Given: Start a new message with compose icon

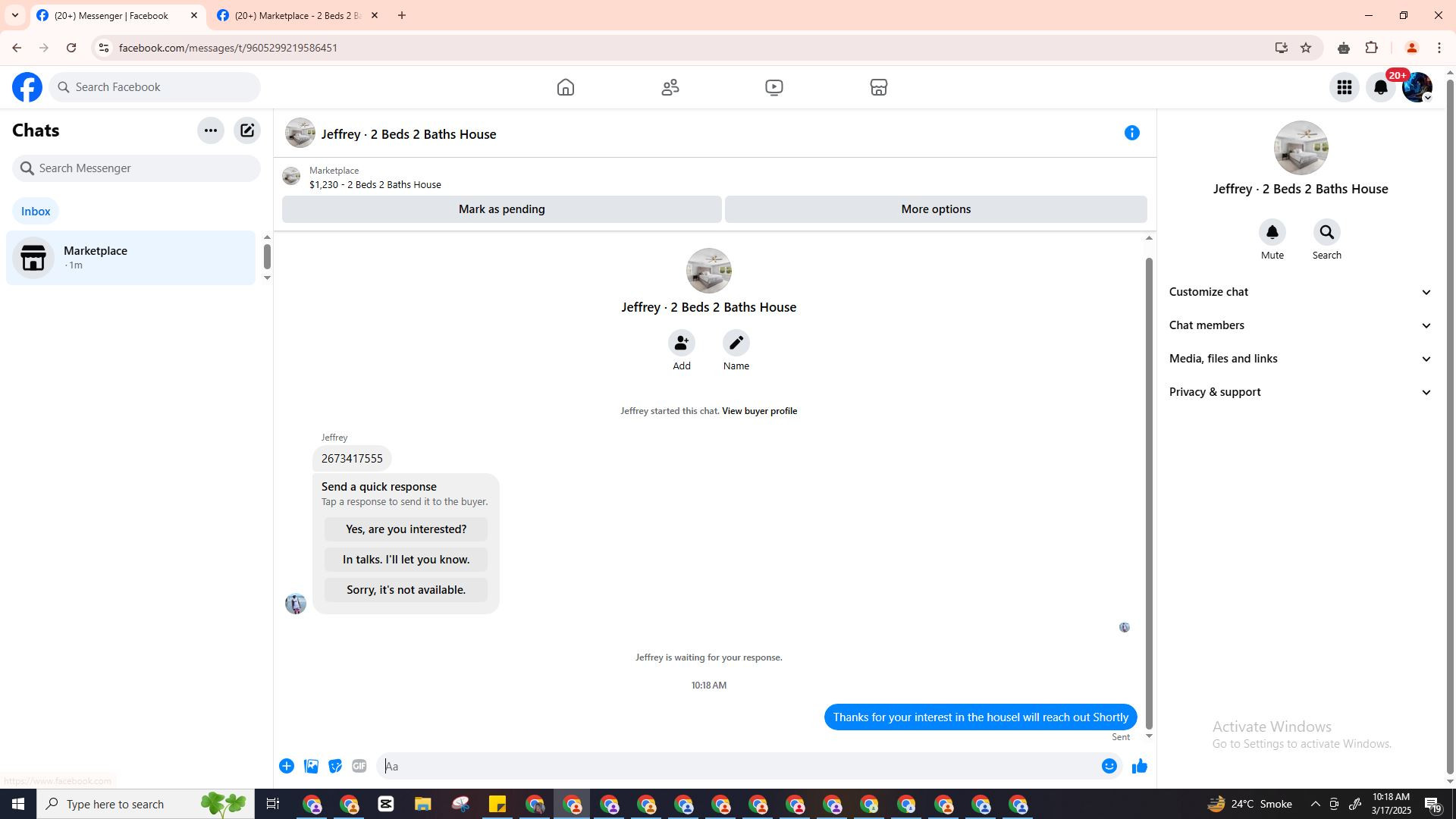Looking at the screenshot, I should coord(247,130).
